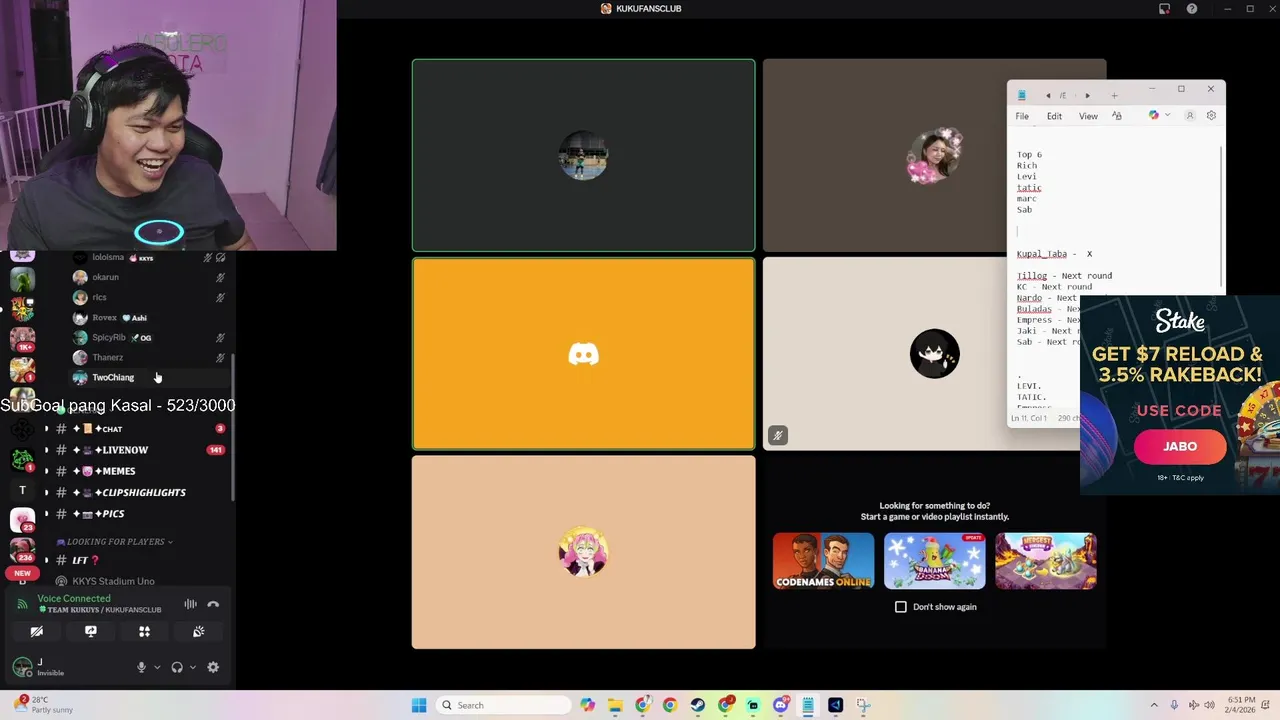This screenshot has height=720, width=1280.
Task: Open Notepad text formatting icon
Action: point(1117,116)
